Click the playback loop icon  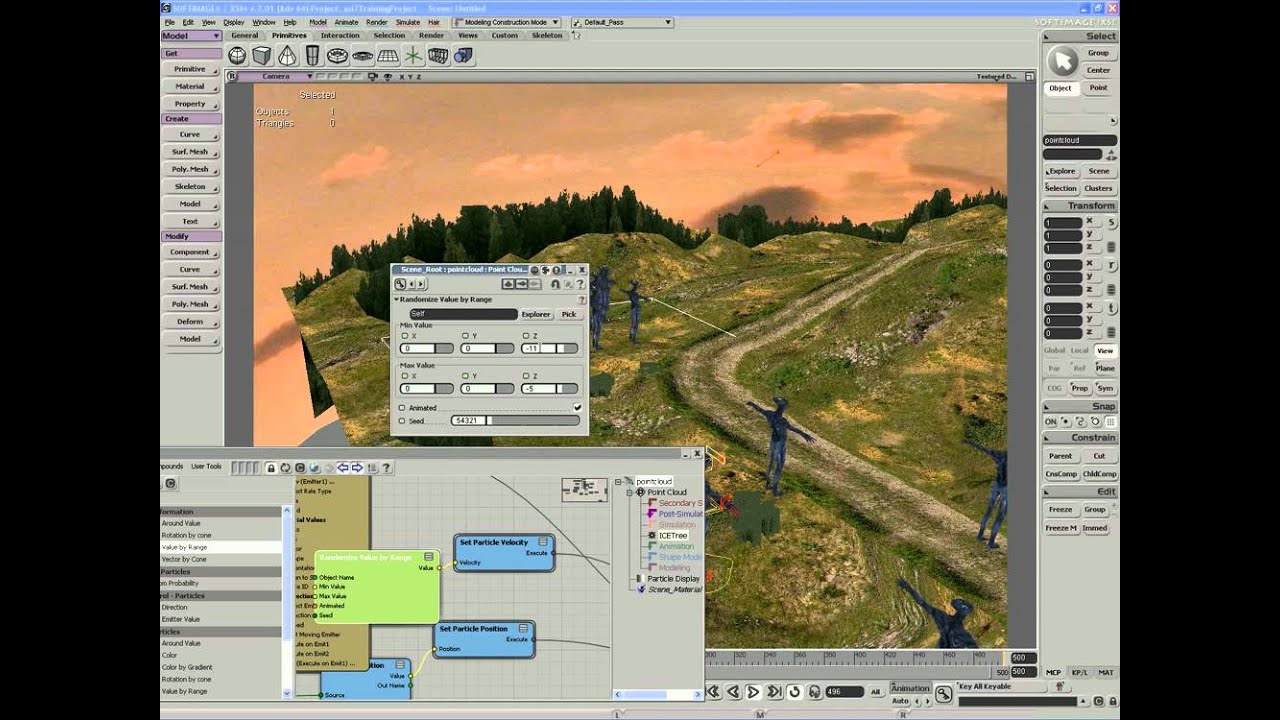point(794,691)
